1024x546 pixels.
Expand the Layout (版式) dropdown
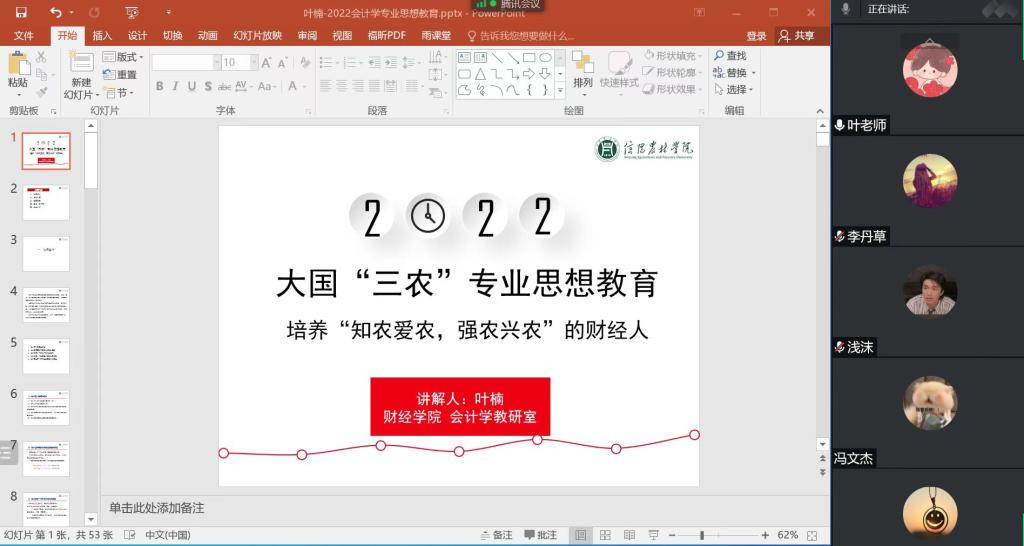[141, 57]
